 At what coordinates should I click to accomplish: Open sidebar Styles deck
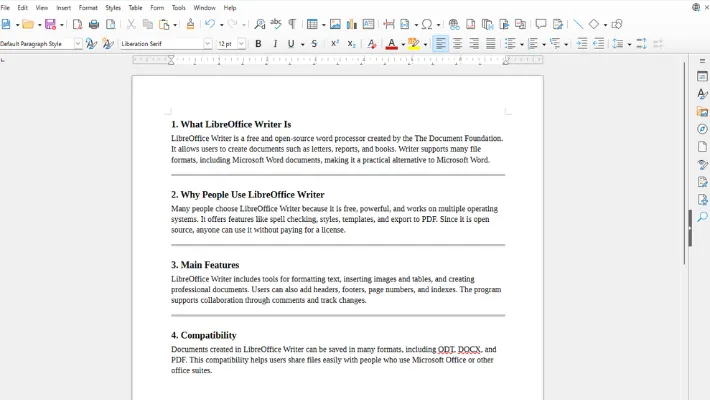pos(702,94)
